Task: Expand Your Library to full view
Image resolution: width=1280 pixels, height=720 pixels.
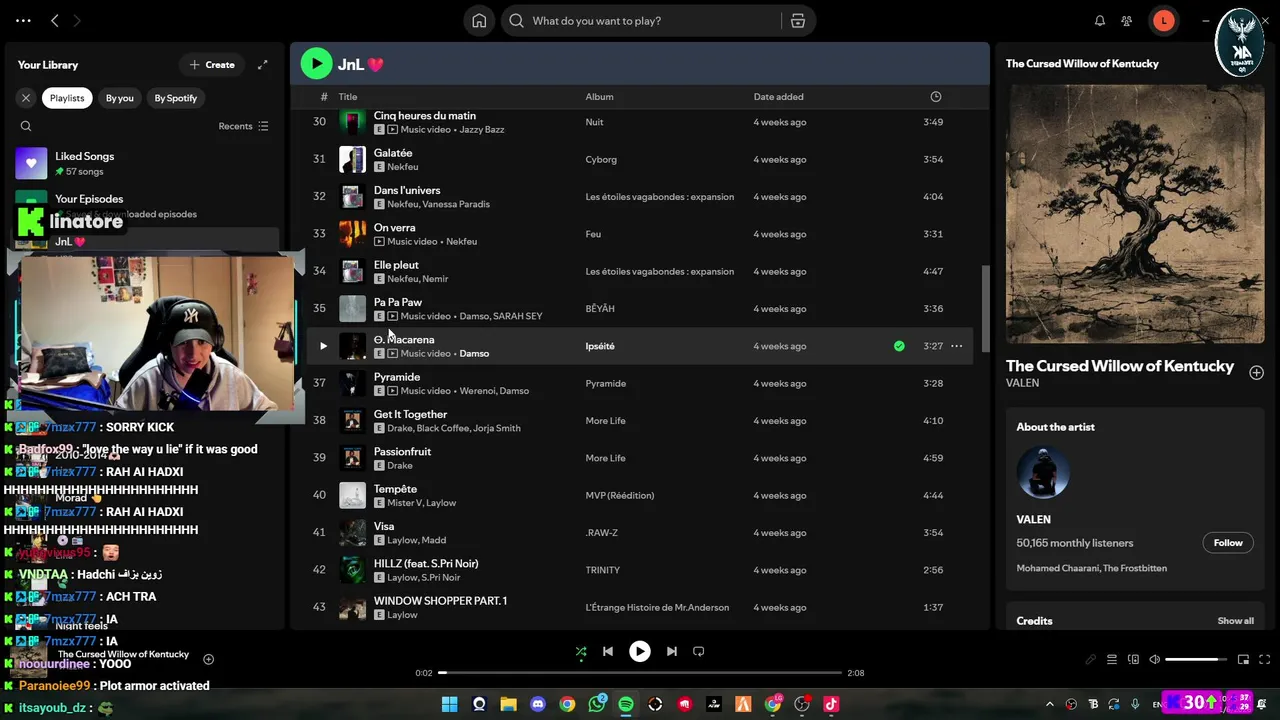Action: (x=262, y=65)
